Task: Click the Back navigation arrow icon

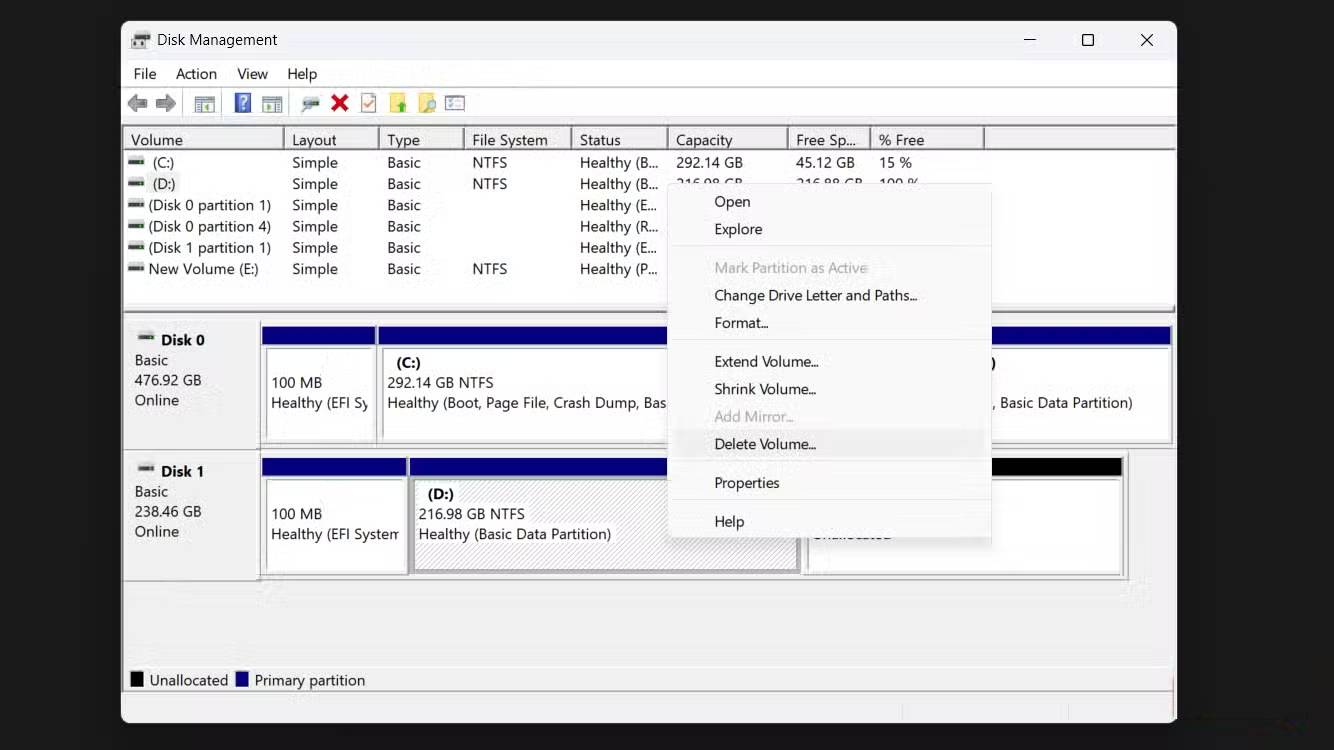Action: click(137, 103)
